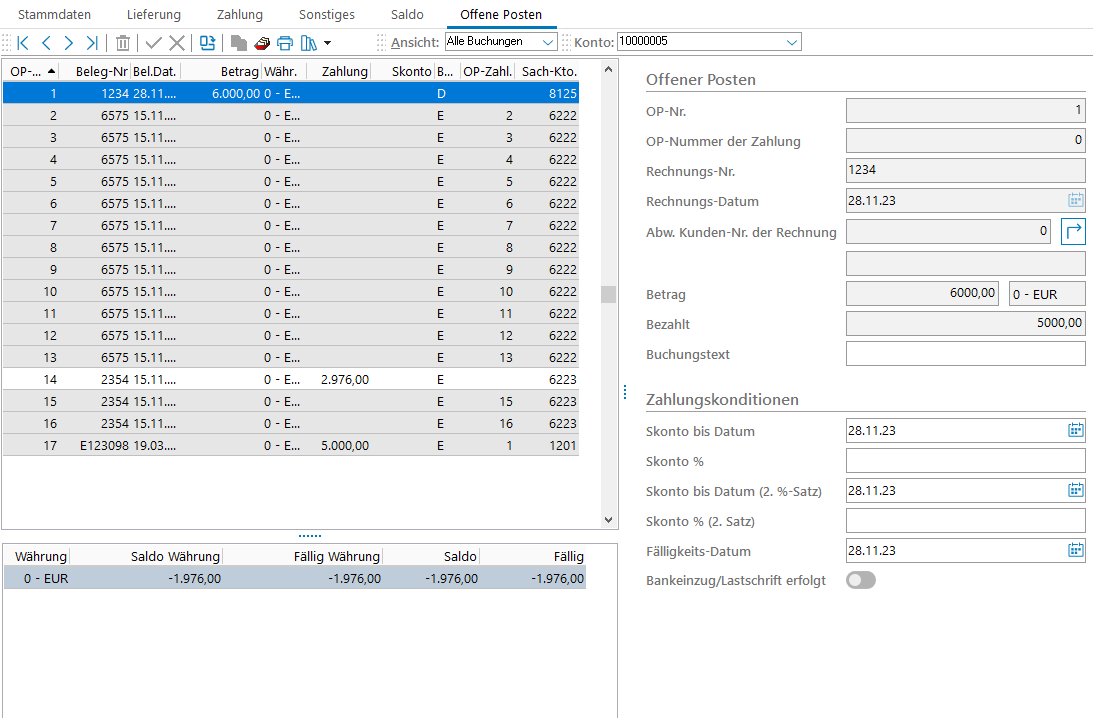
Task: Click into the Buchungstext field
Action: click(965, 354)
